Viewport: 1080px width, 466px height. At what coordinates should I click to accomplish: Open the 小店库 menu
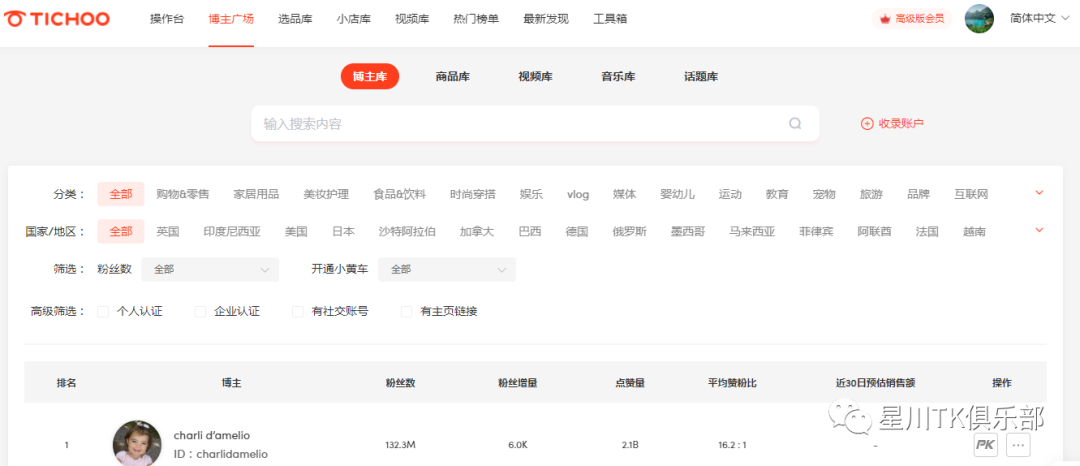click(354, 19)
